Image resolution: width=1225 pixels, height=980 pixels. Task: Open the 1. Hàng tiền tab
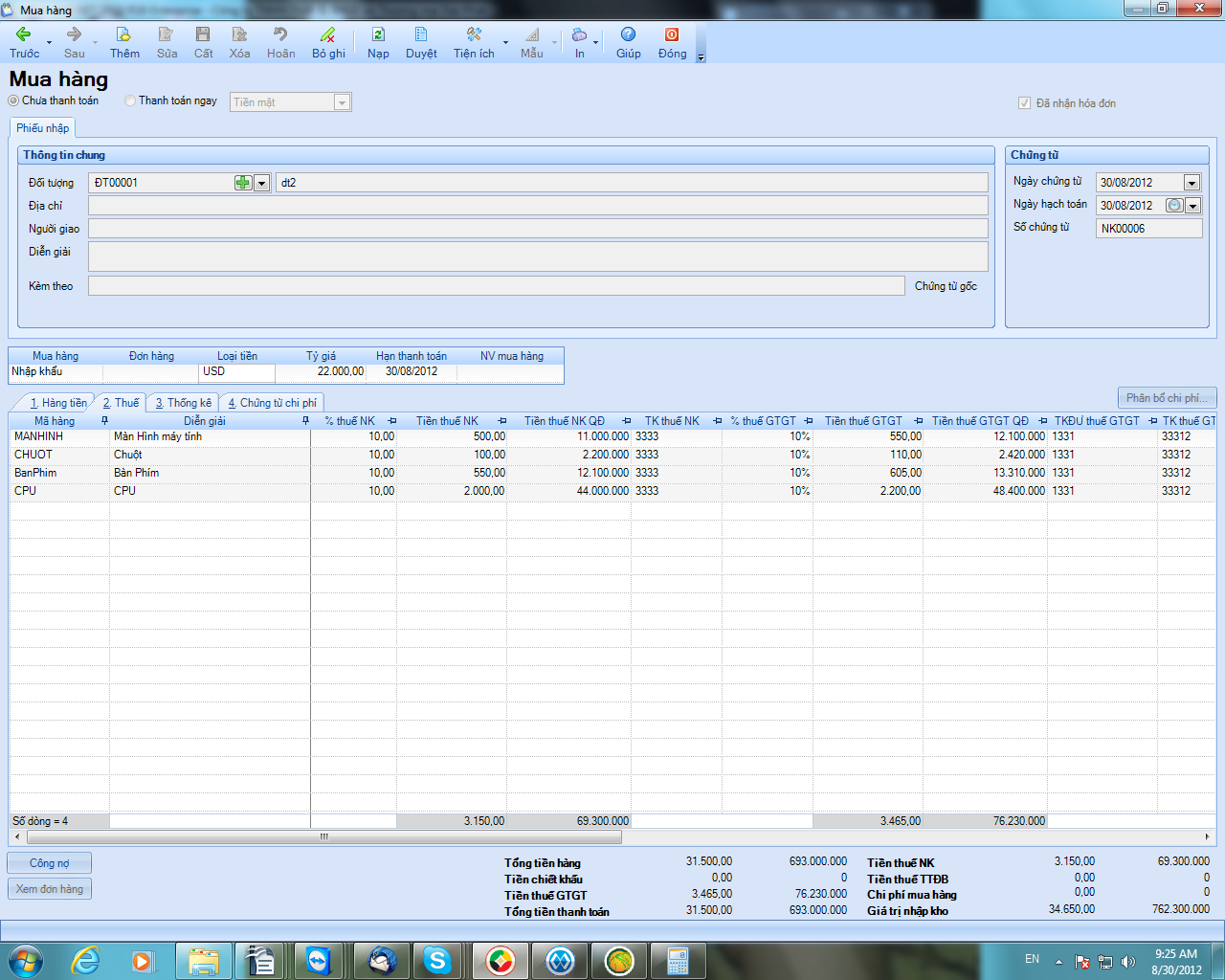tap(57, 403)
